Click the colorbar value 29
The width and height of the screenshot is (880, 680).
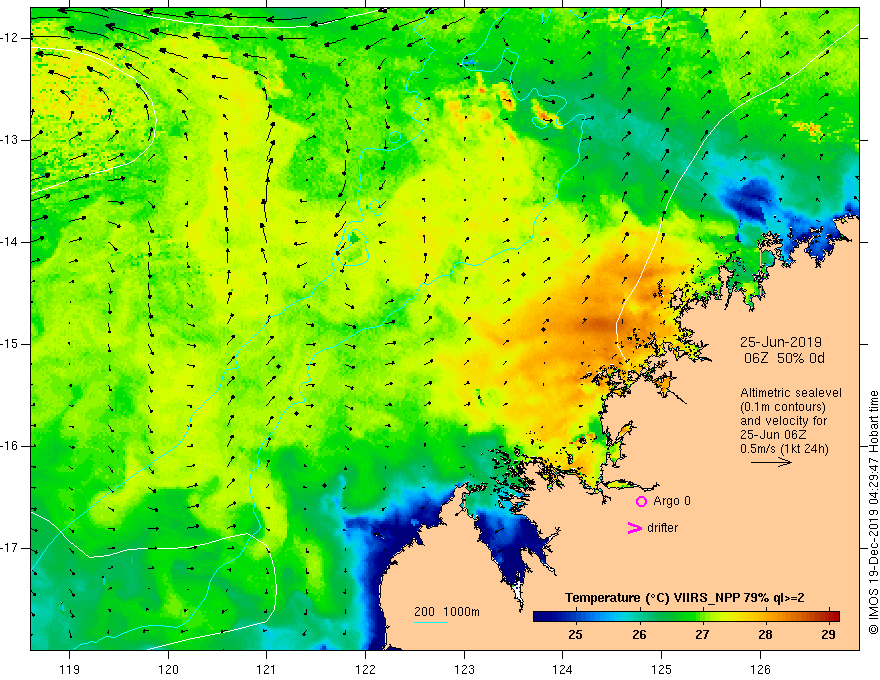click(828, 635)
